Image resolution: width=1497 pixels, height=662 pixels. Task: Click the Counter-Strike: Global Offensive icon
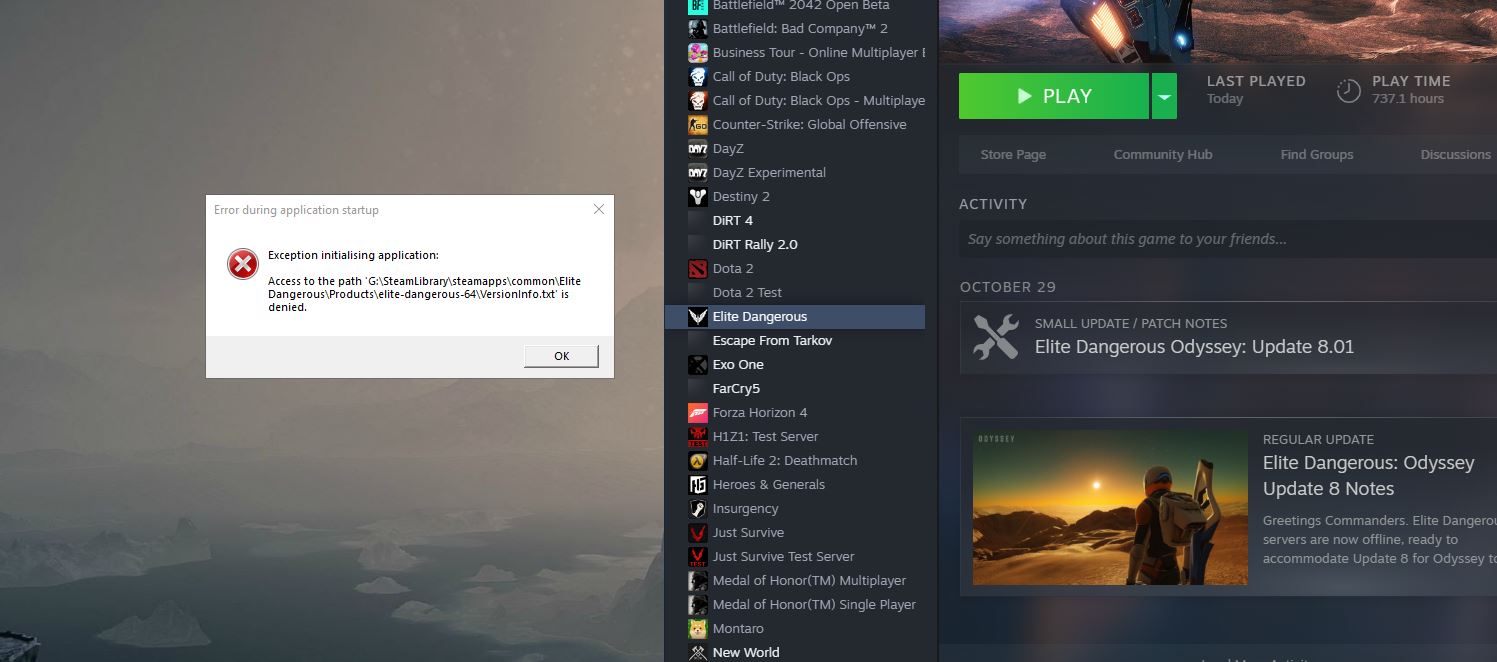(x=698, y=124)
